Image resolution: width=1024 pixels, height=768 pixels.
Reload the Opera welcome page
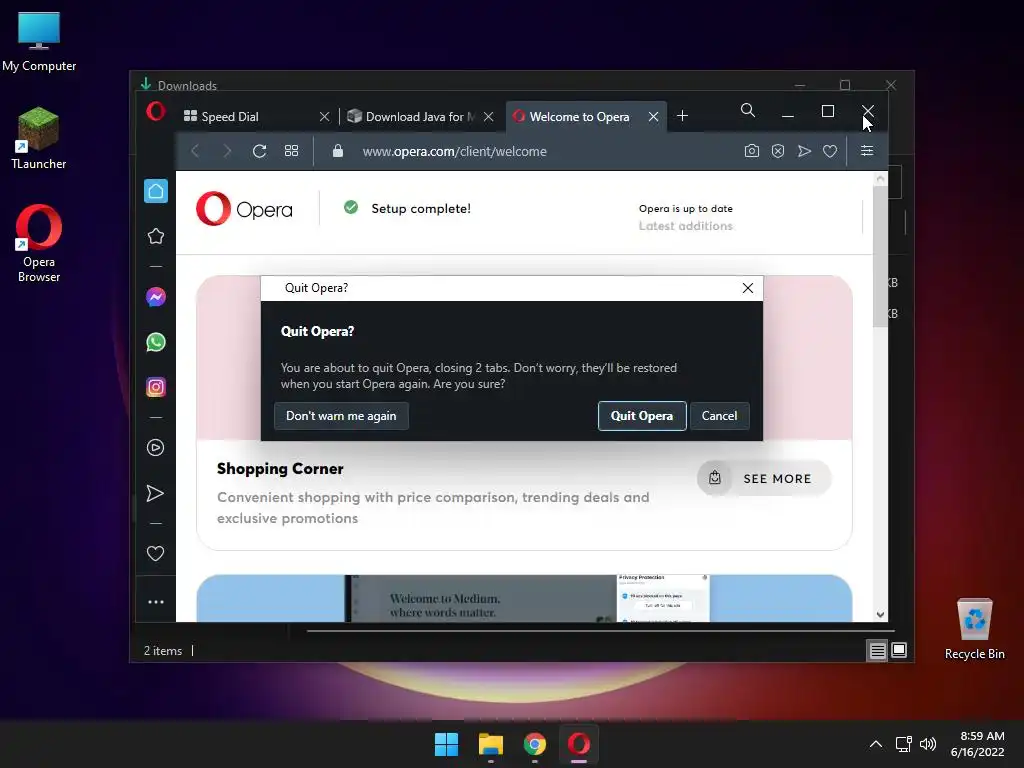[259, 151]
